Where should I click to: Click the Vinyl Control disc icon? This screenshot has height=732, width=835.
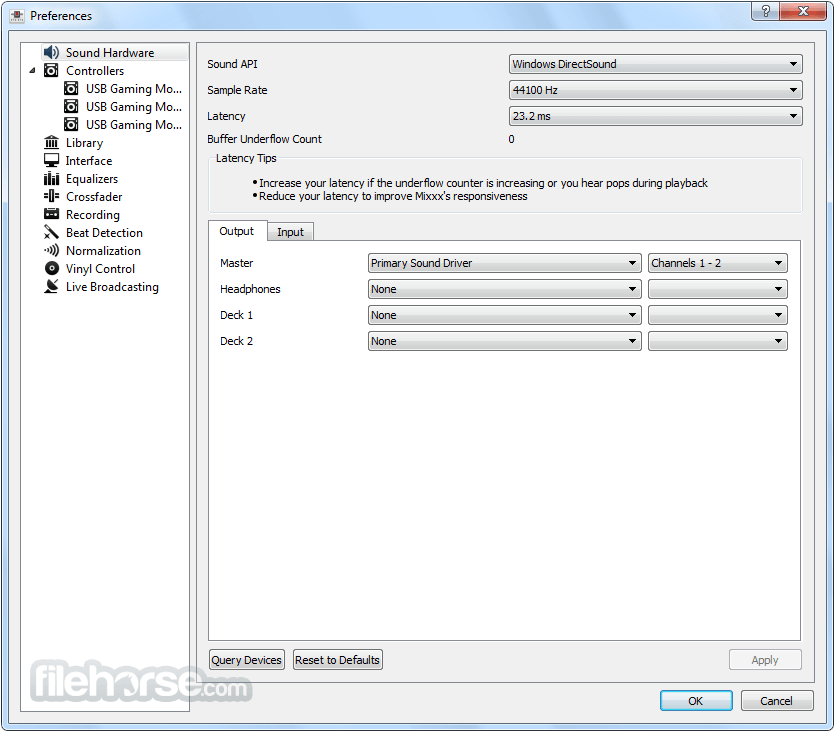[x=51, y=268]
